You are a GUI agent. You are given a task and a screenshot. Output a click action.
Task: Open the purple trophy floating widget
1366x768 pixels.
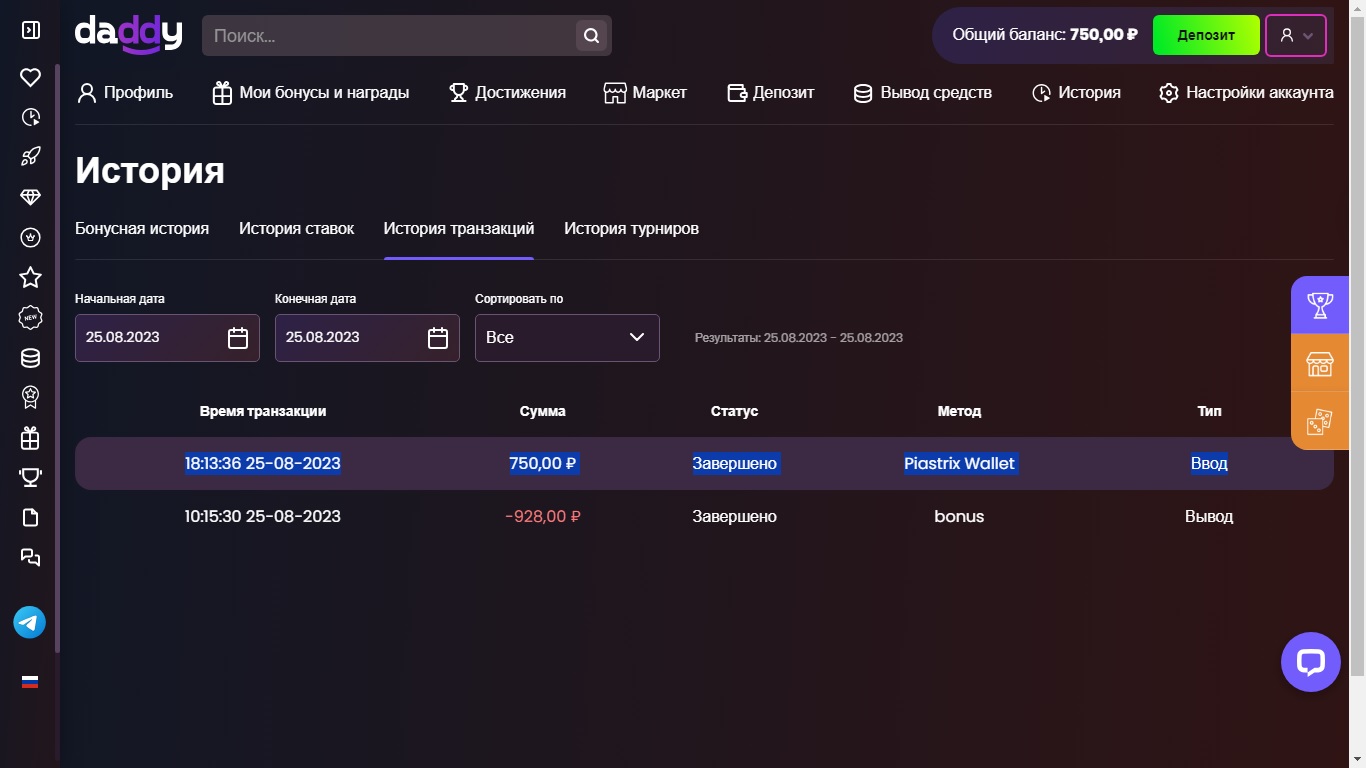1320,305
